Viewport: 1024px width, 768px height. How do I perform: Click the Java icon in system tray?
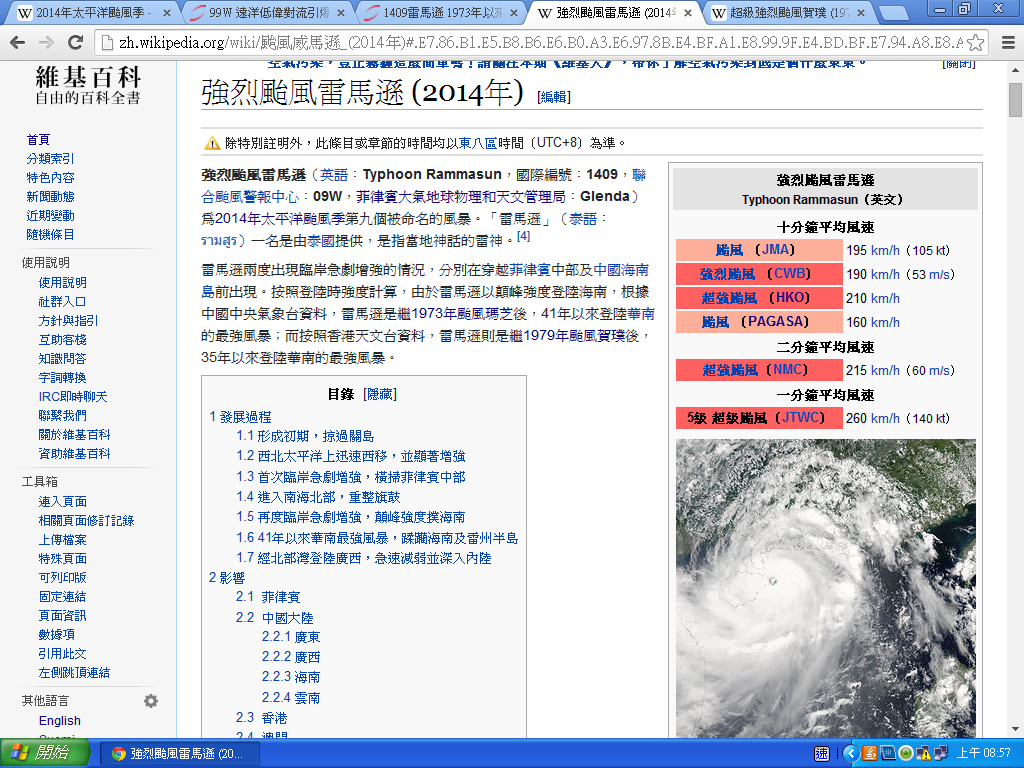[870, 753]
